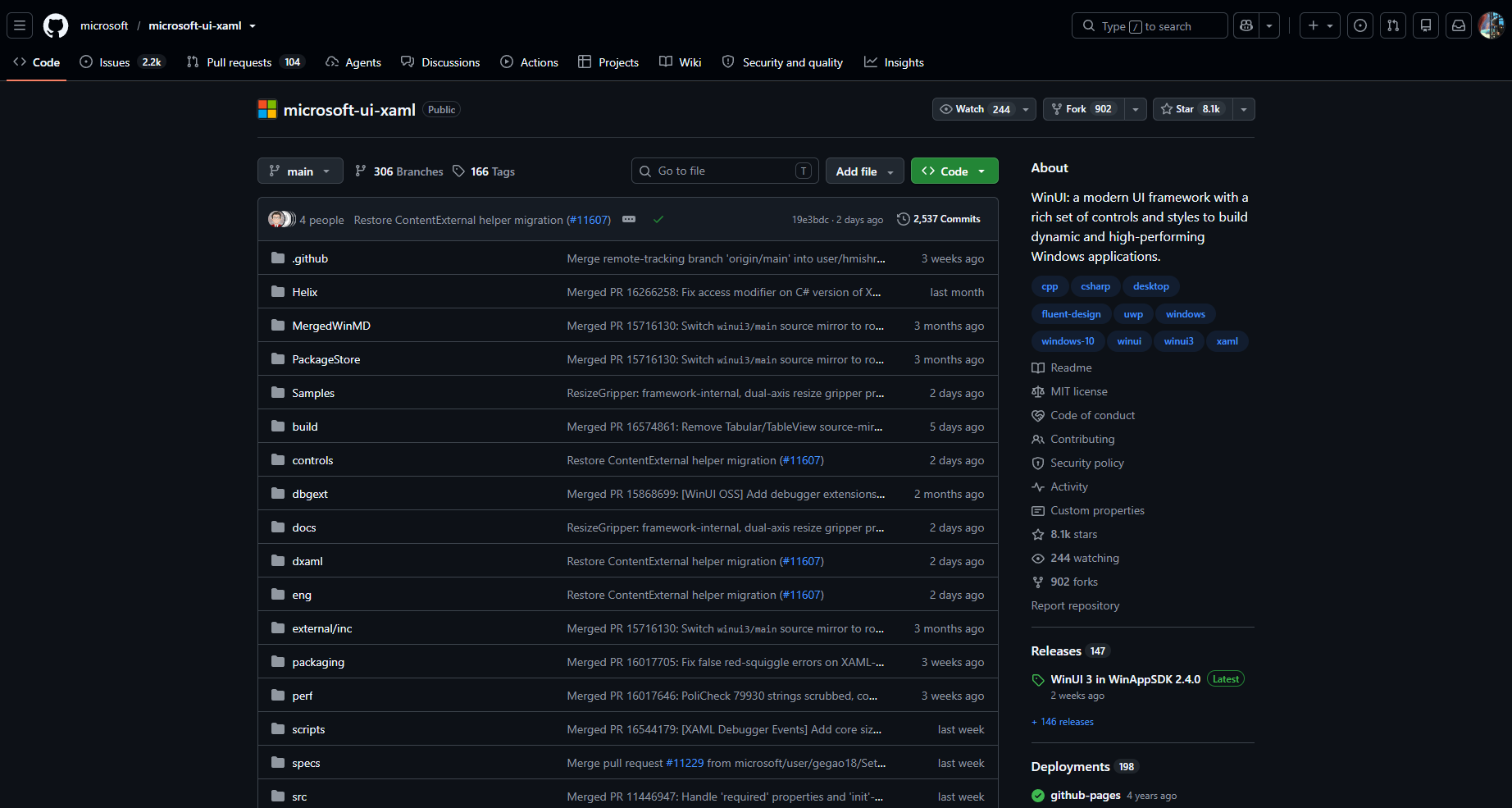Open the 306 Branches list

tap(399, 171)
